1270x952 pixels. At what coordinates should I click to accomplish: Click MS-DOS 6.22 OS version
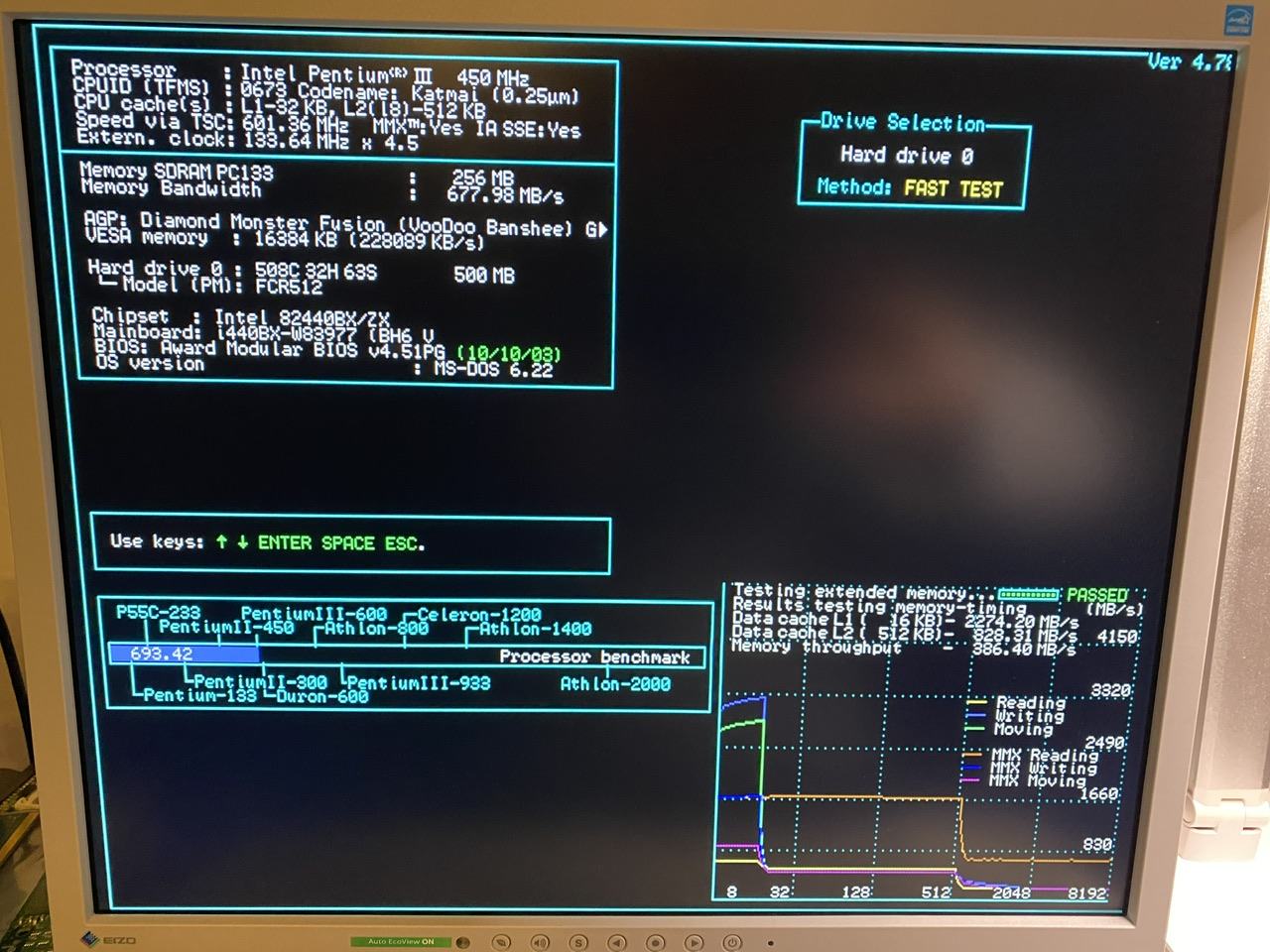click(x=493, y=369)
